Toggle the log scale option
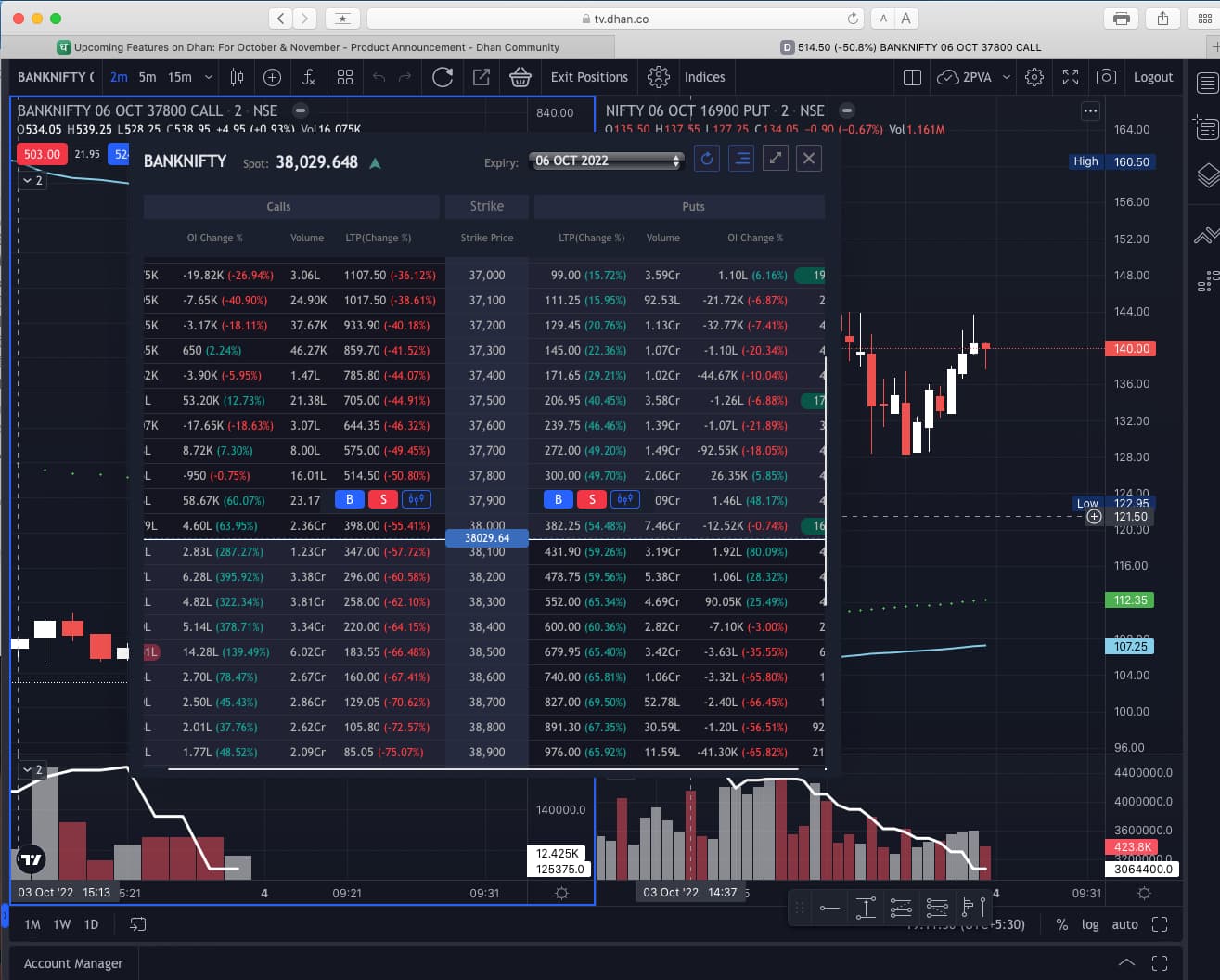The height and width of the screenshot is (980, 1220). (1090, 924)
